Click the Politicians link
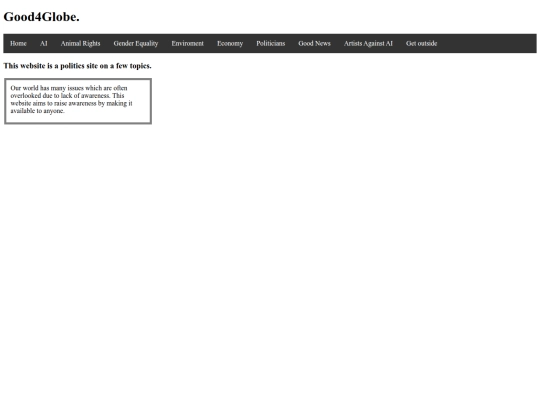 (x=270, y=43)
